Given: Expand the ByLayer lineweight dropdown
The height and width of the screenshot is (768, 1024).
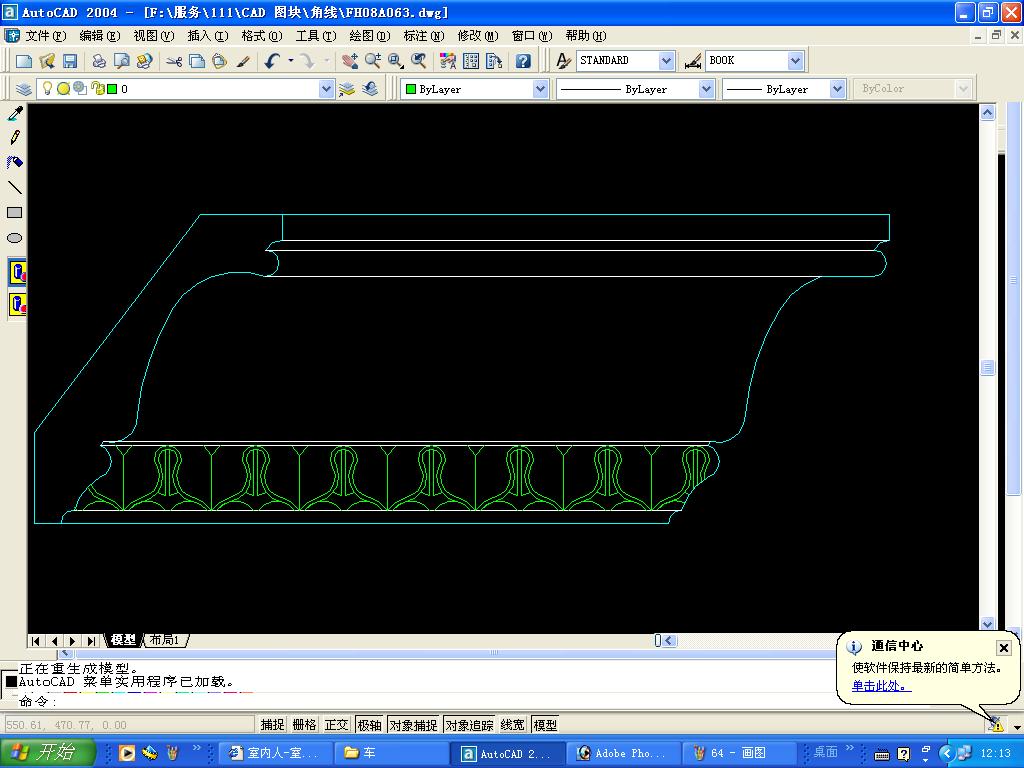Looking at the screenshot, I should tap(837, 89).
